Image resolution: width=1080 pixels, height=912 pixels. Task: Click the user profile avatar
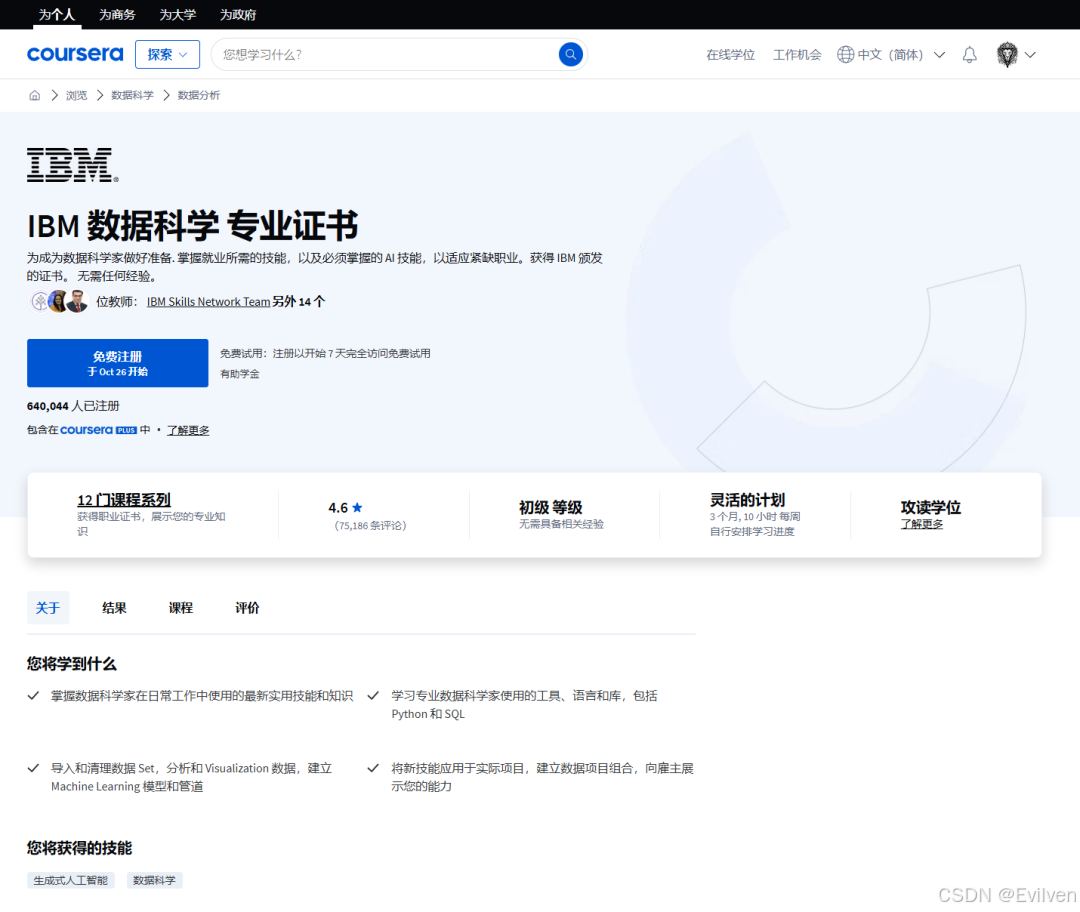[1007, 54]
